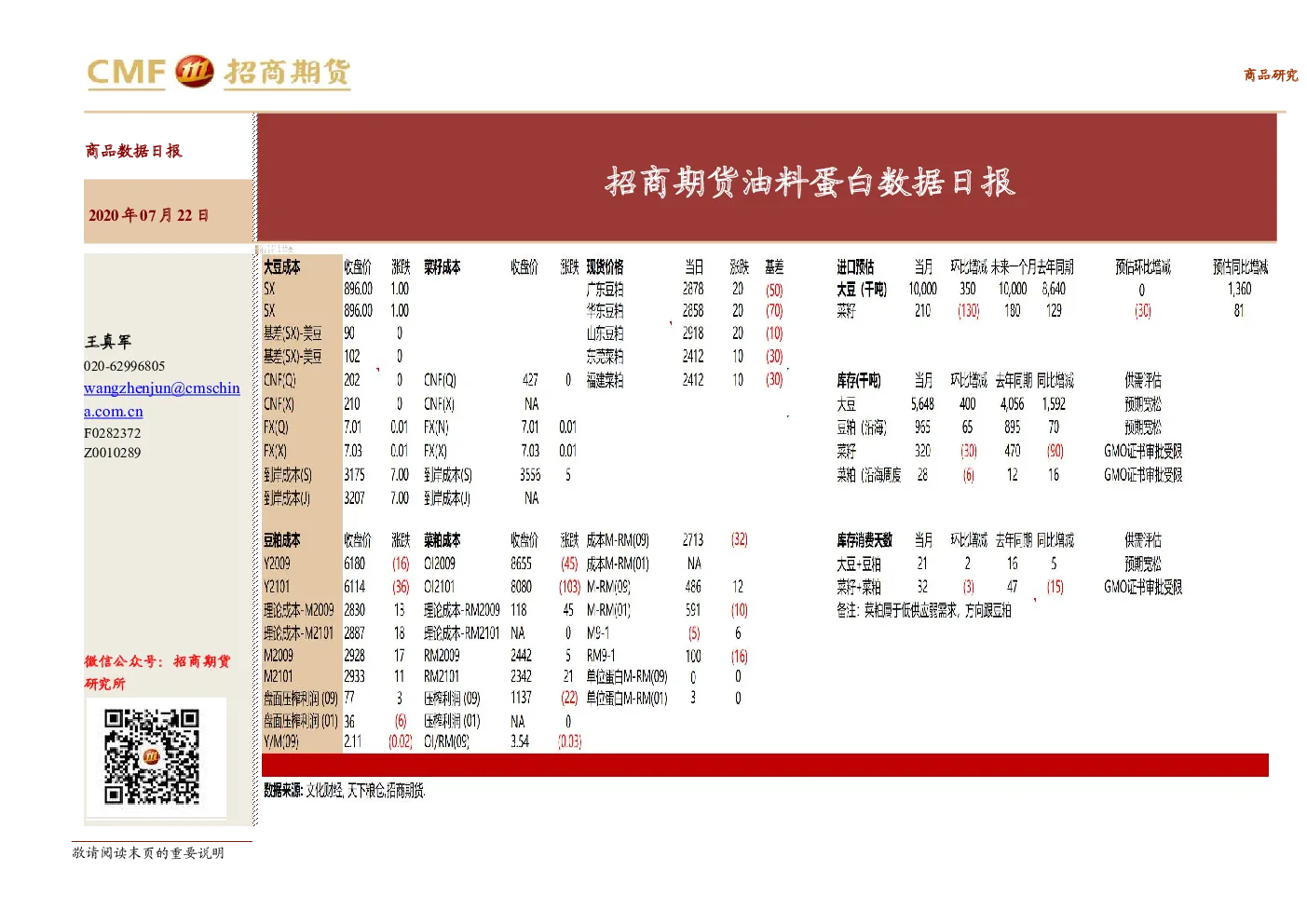The width and height of the screenshot is (1307, 924).
Task: Click the 库存消费天数 section header
Action: [864, 540]
